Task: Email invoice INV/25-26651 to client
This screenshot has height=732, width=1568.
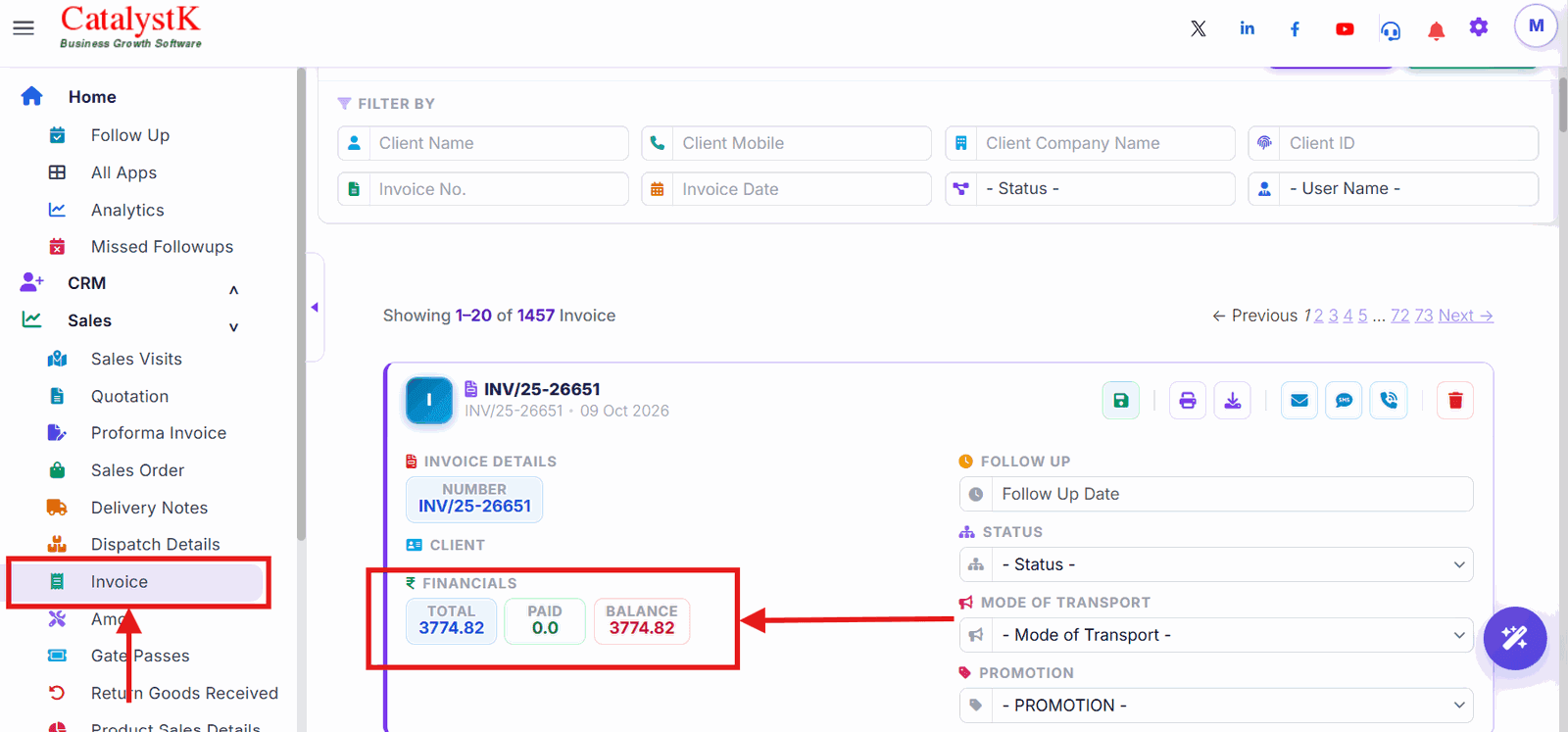Action: (x=1299, y=400)
